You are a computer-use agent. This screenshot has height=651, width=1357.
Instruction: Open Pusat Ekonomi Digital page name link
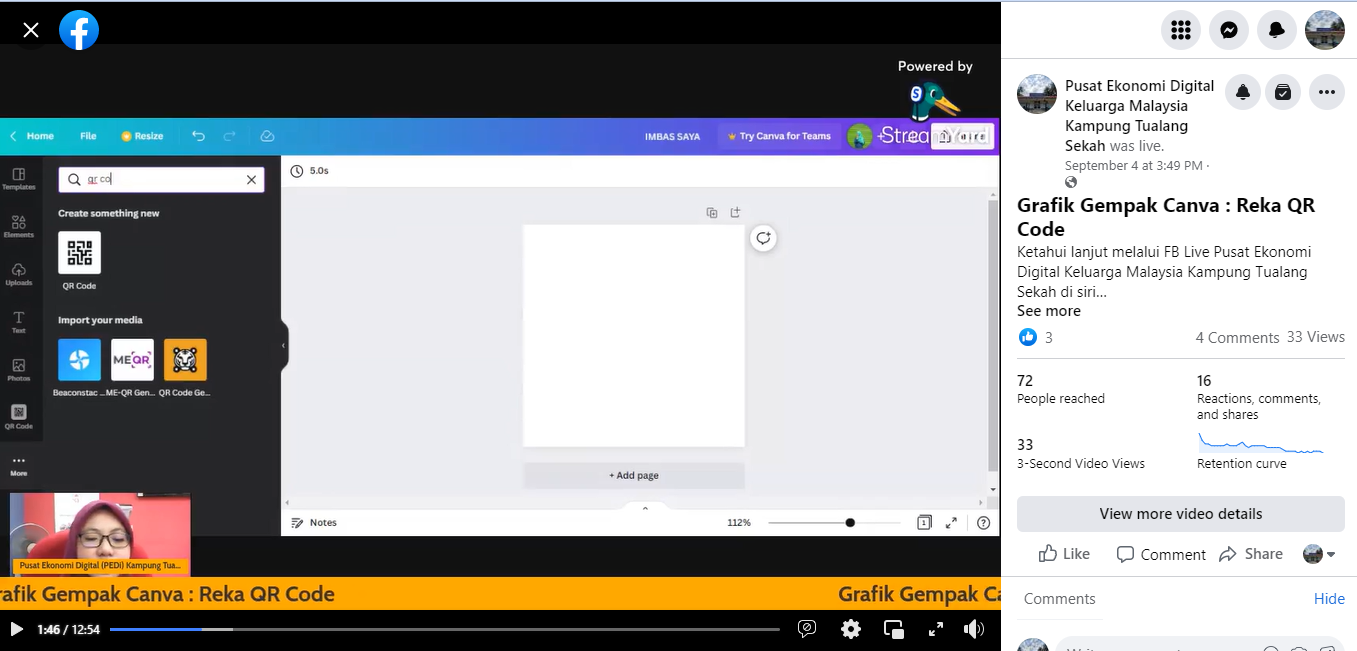[x=1139, y=115]
